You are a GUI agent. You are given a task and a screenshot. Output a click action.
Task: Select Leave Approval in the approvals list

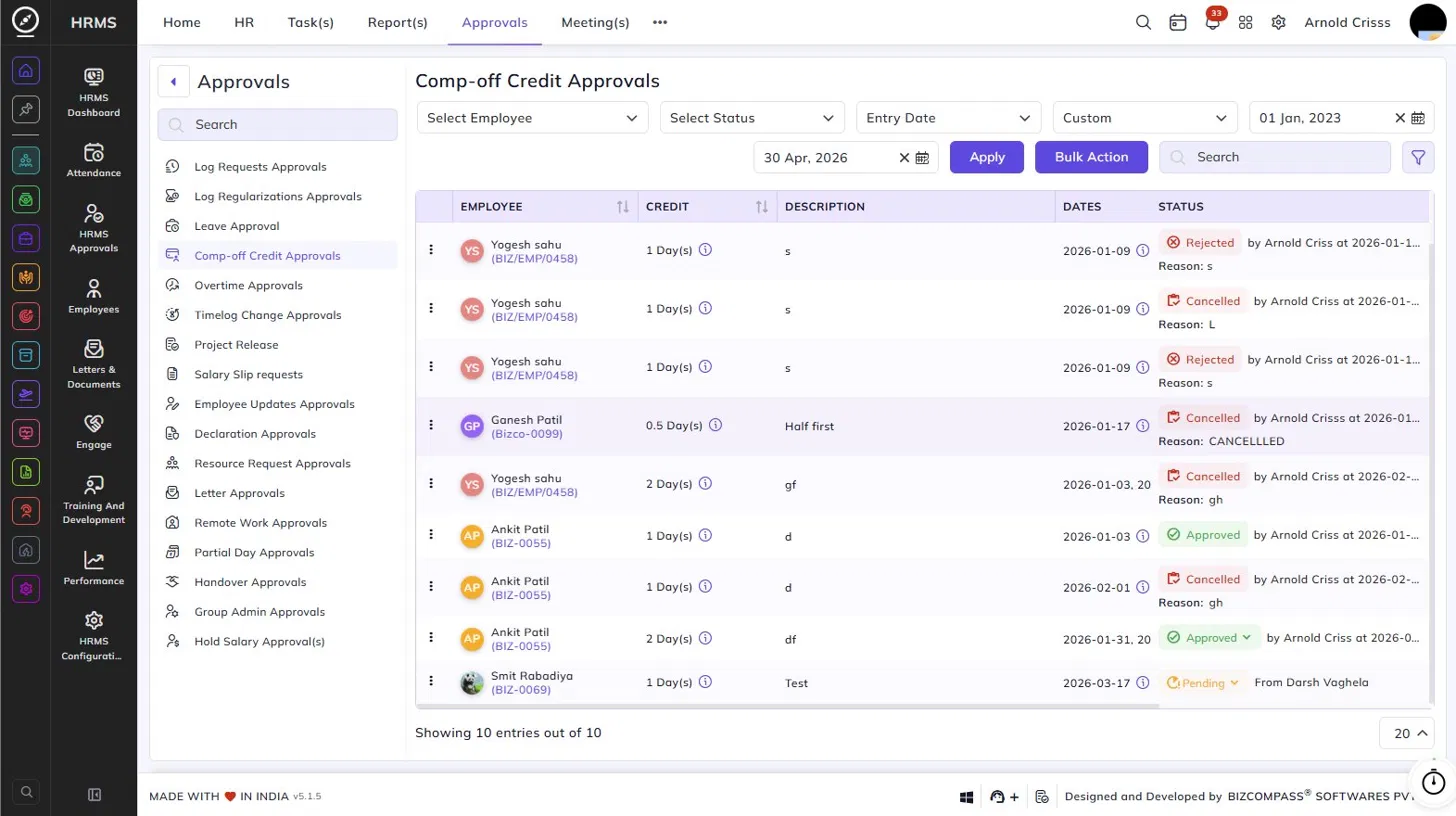pyautogui.click(x=237, y=226)
